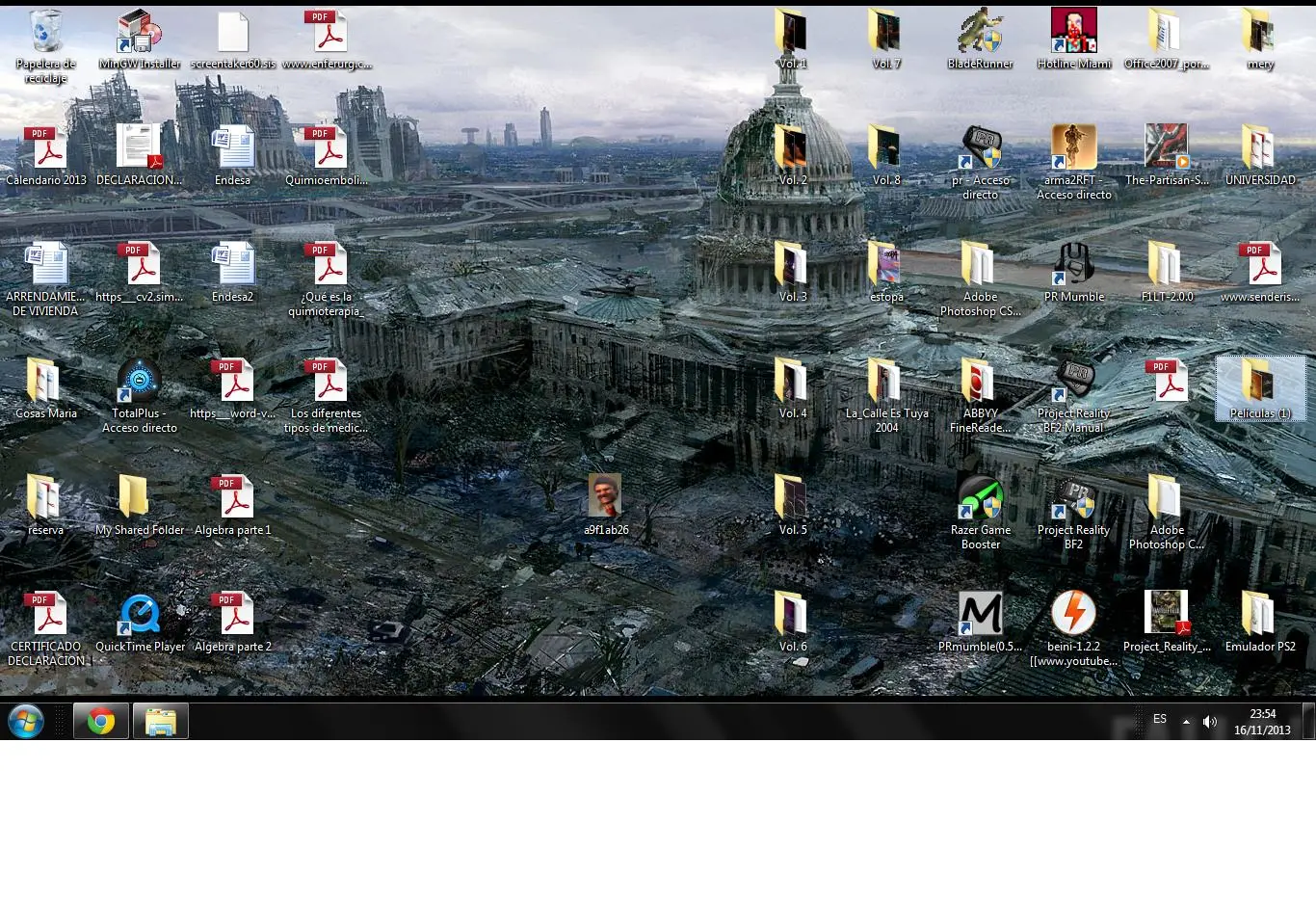Select the The-Partisan-S... video file
1316x902 pixels.
[x=1167, y=156]
